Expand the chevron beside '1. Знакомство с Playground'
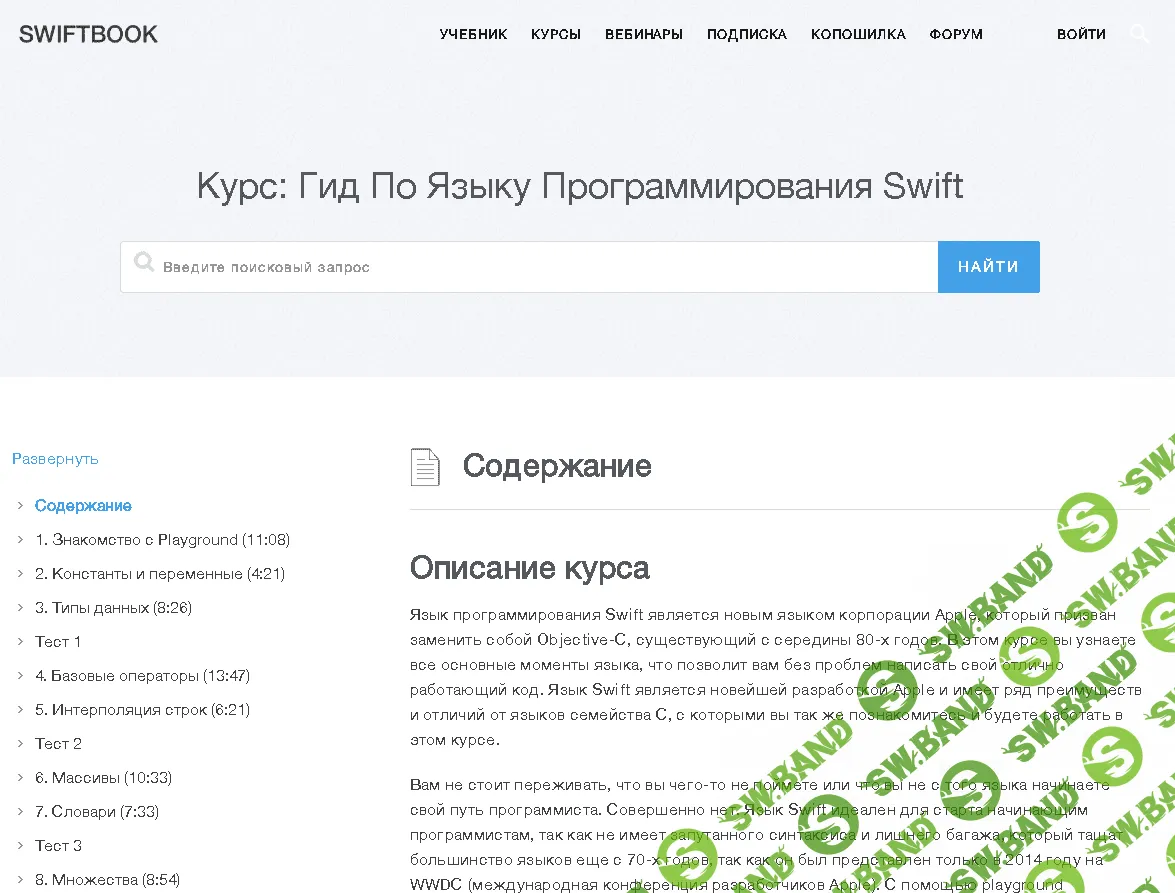1175x893 pixels. click(x=19, y=539)
